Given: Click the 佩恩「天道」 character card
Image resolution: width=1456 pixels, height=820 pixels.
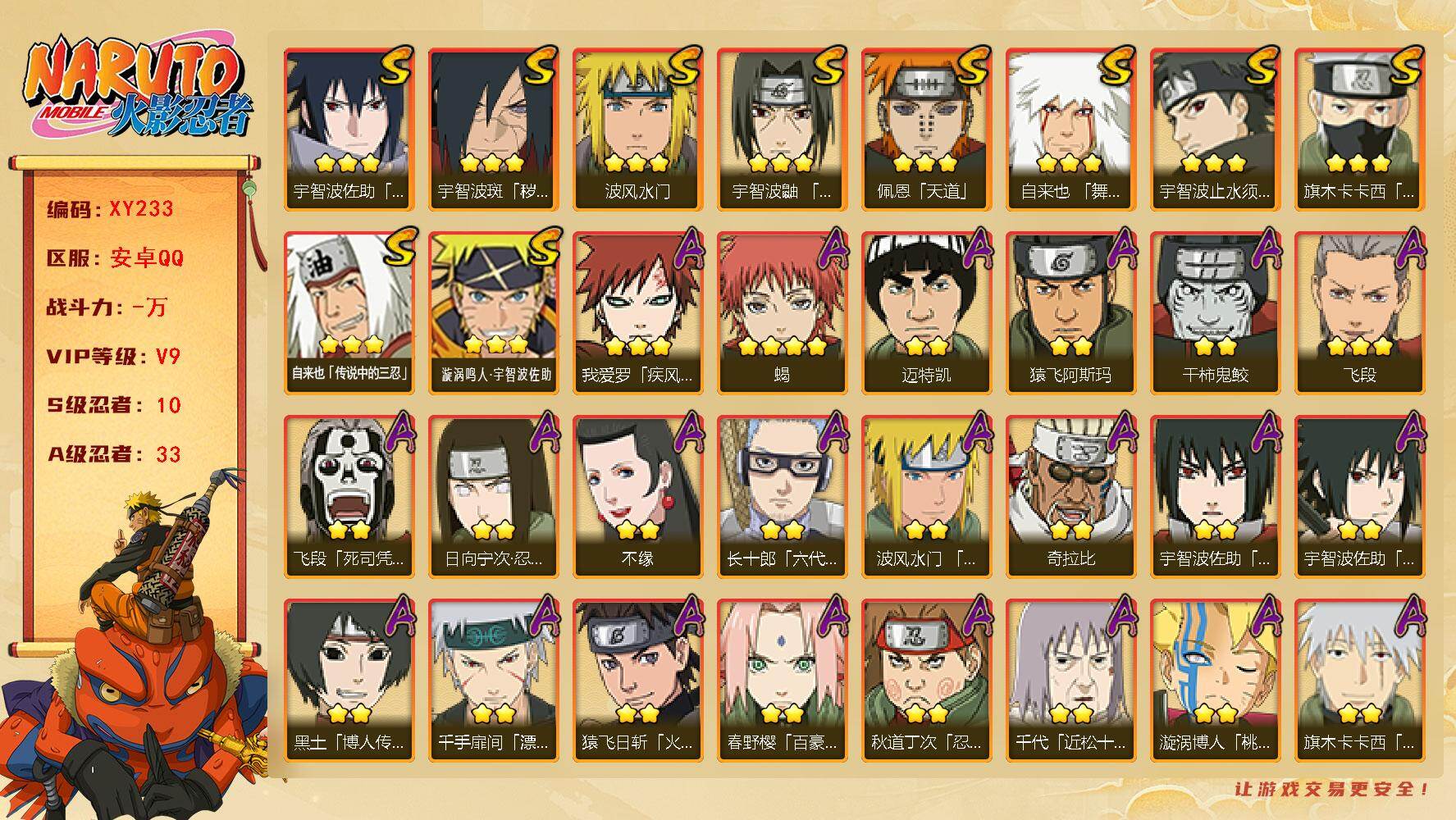Looking at the screenshot, I should pos(926,130).
